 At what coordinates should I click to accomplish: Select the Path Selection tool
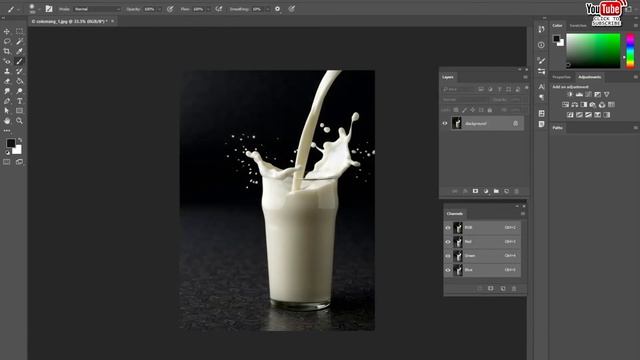point(7,111)
